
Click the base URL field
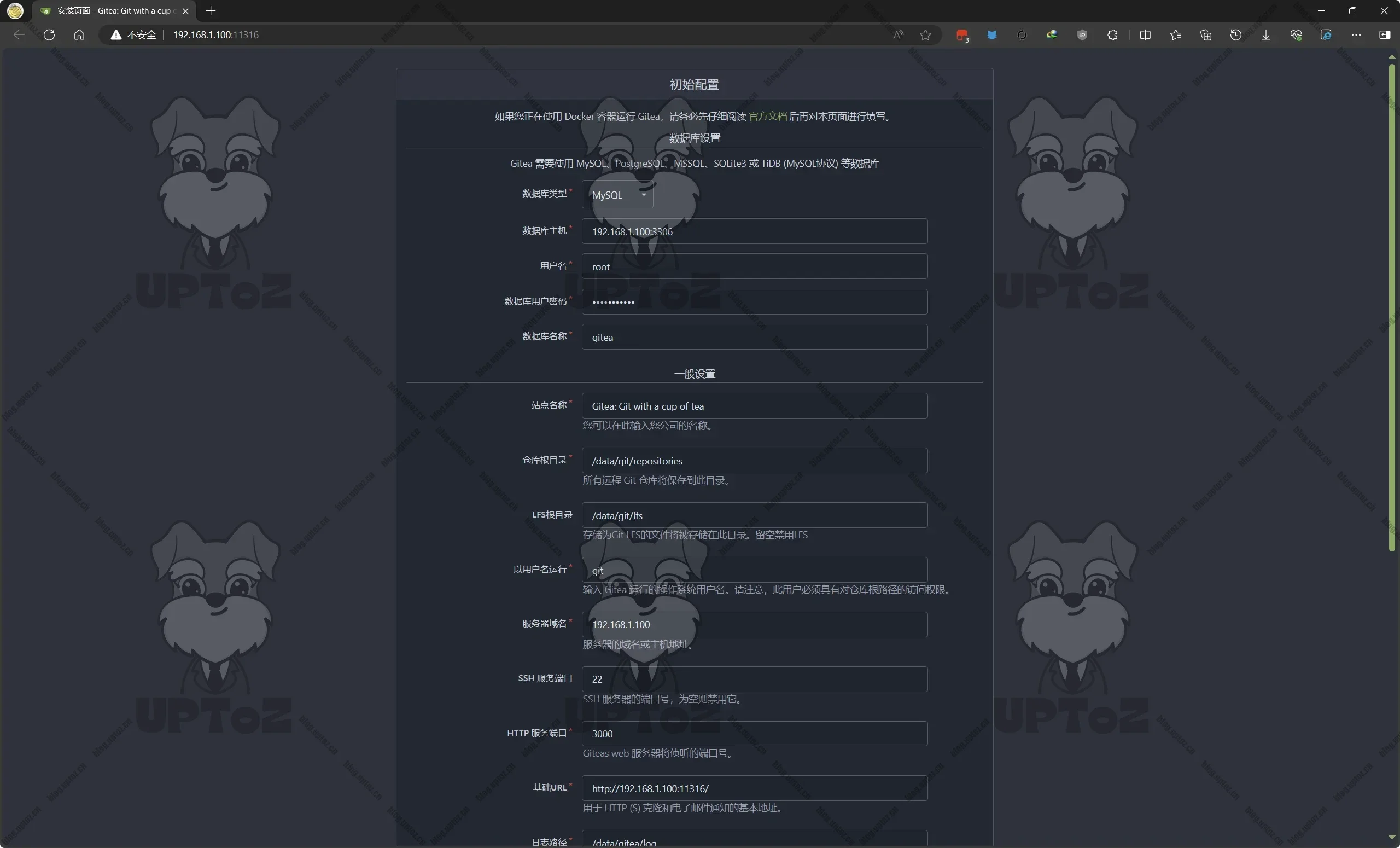[755, 788]
